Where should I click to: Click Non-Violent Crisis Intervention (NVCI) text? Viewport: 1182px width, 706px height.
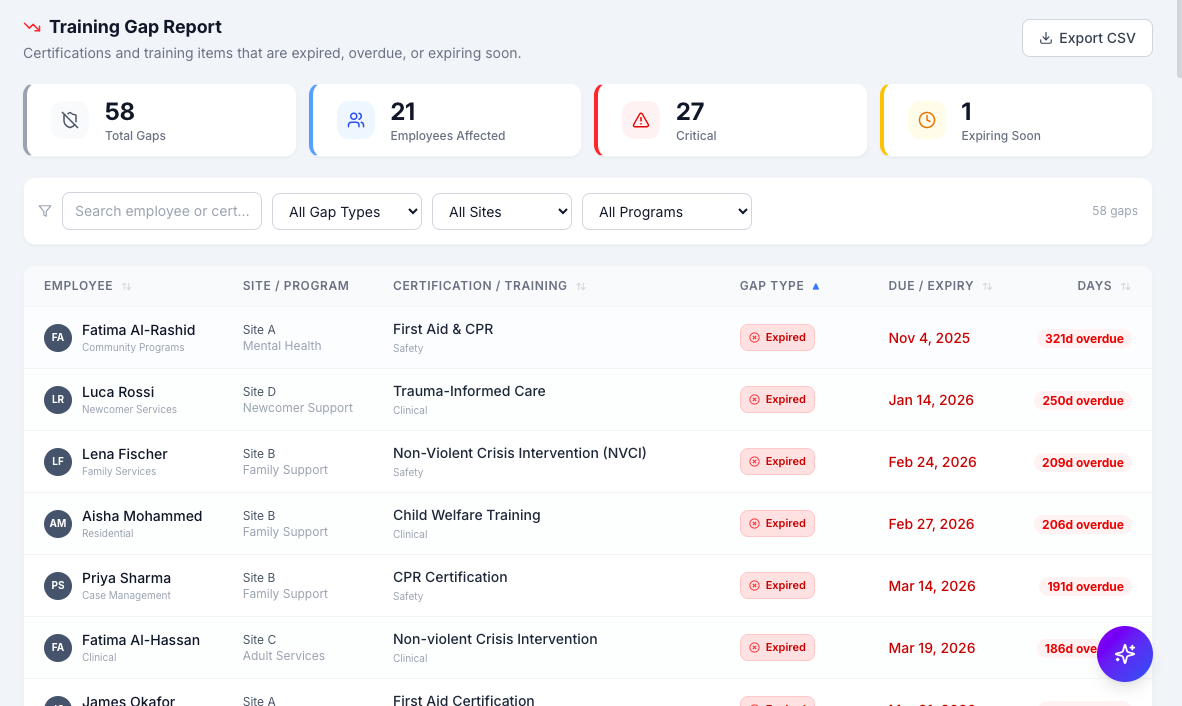click(x=519, y=453)
